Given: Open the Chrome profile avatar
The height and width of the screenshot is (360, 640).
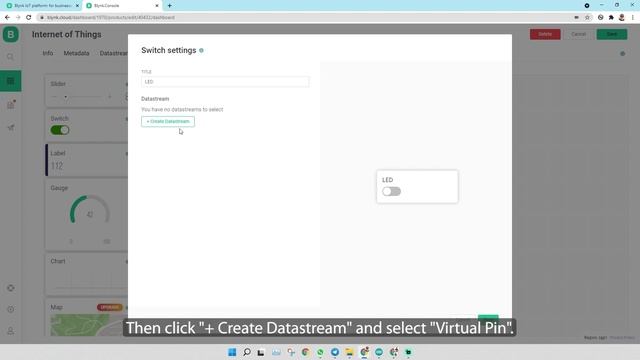Looking at the screenshot, I should pos(622,18).
